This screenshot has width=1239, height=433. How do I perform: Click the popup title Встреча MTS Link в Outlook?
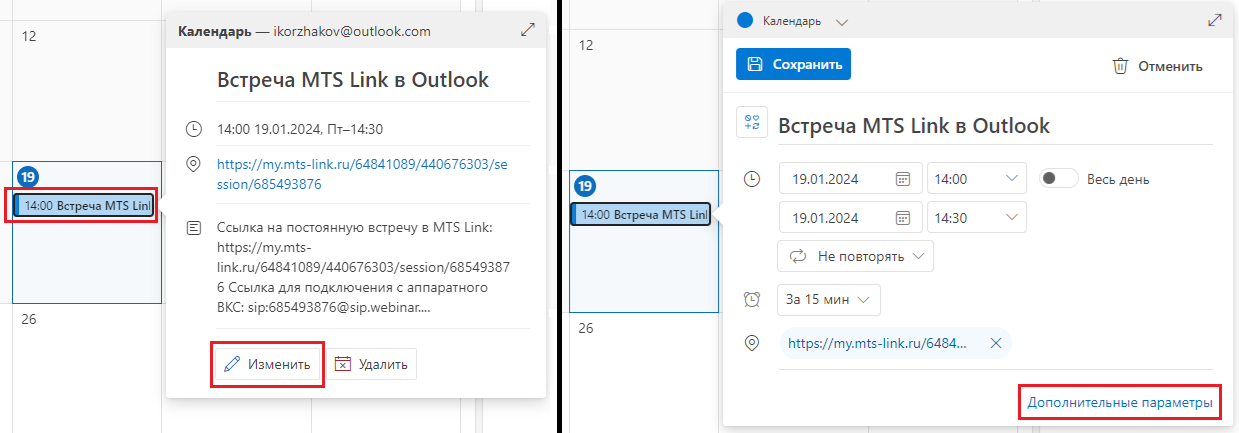353,81
